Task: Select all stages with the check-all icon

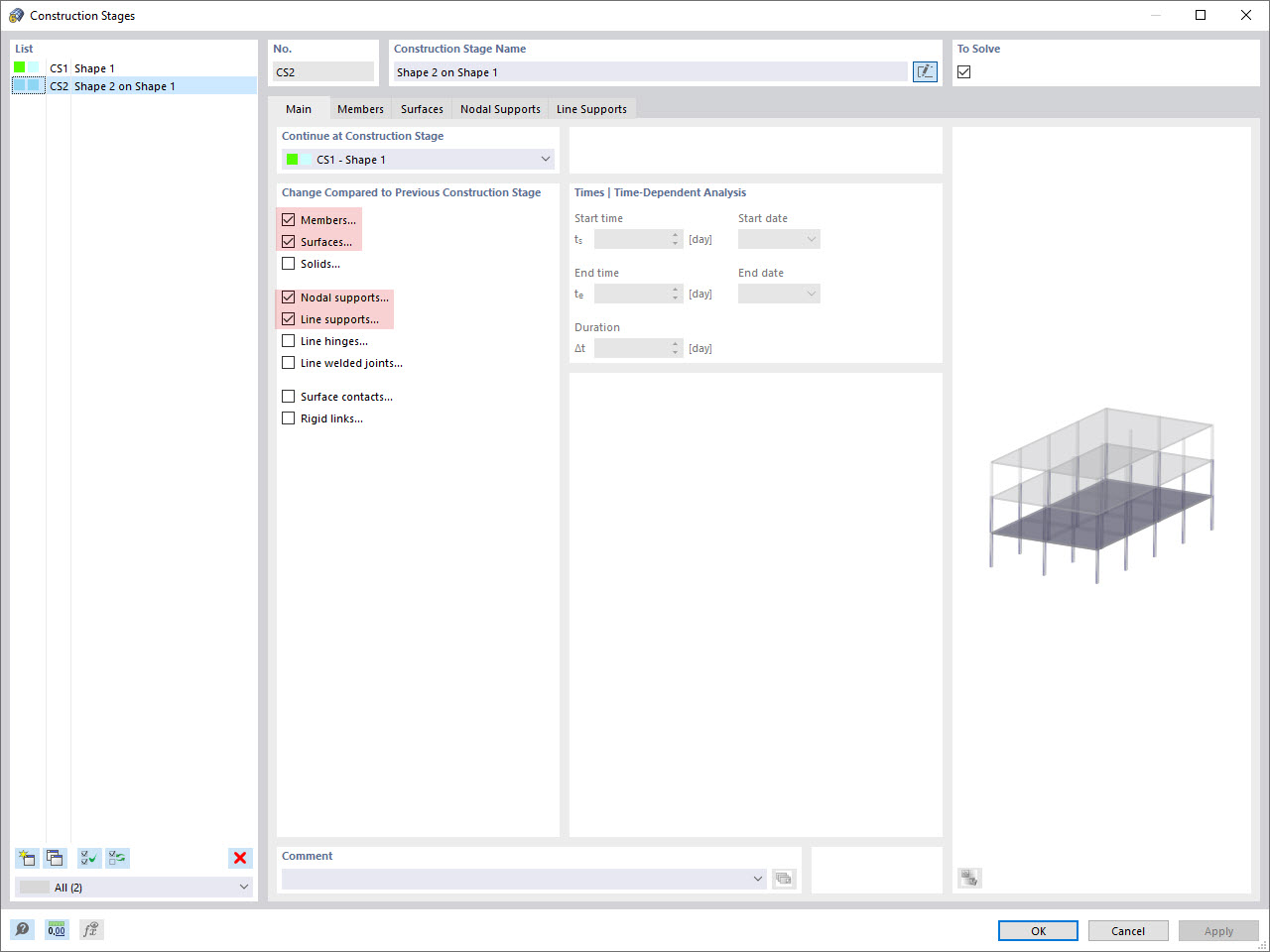Action: [x=89, y=858]
